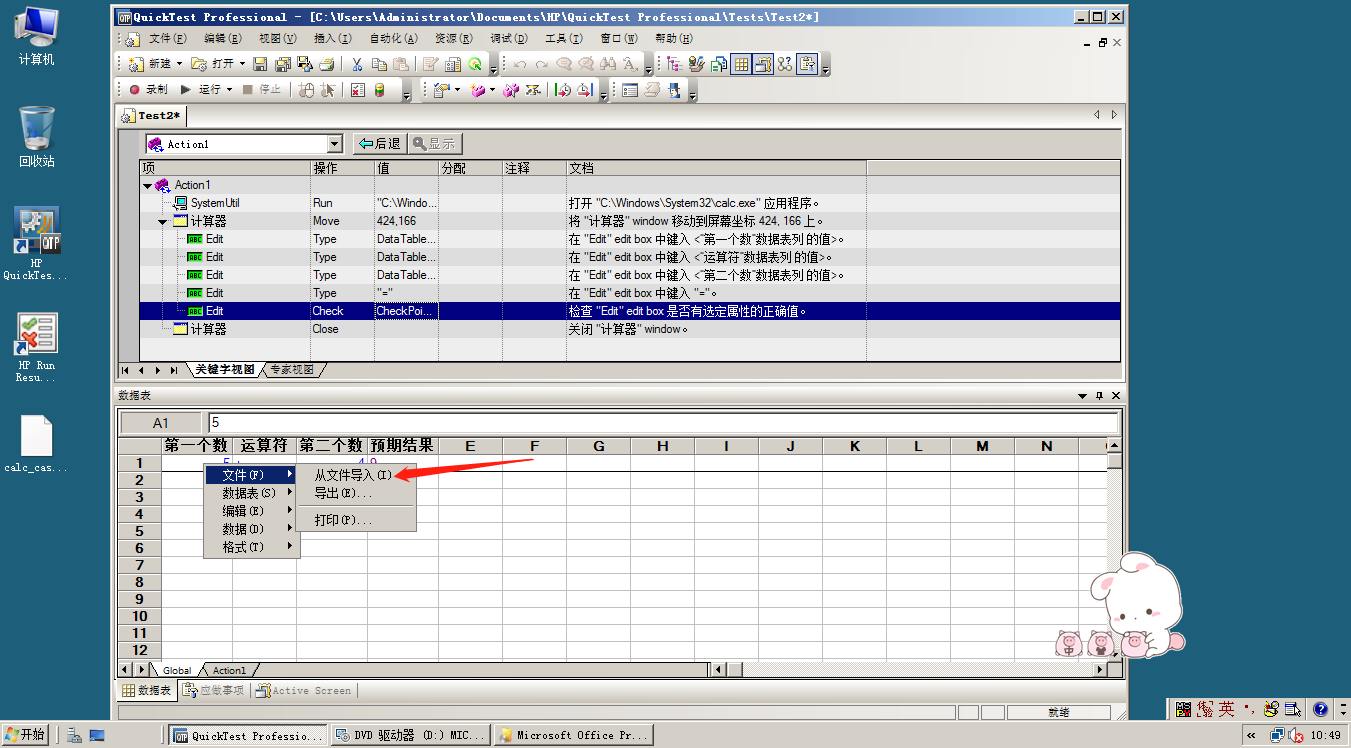Click the properties list icon in third toolbar
The height and width of the screenshot is (748, 1351).
(630, 90)
